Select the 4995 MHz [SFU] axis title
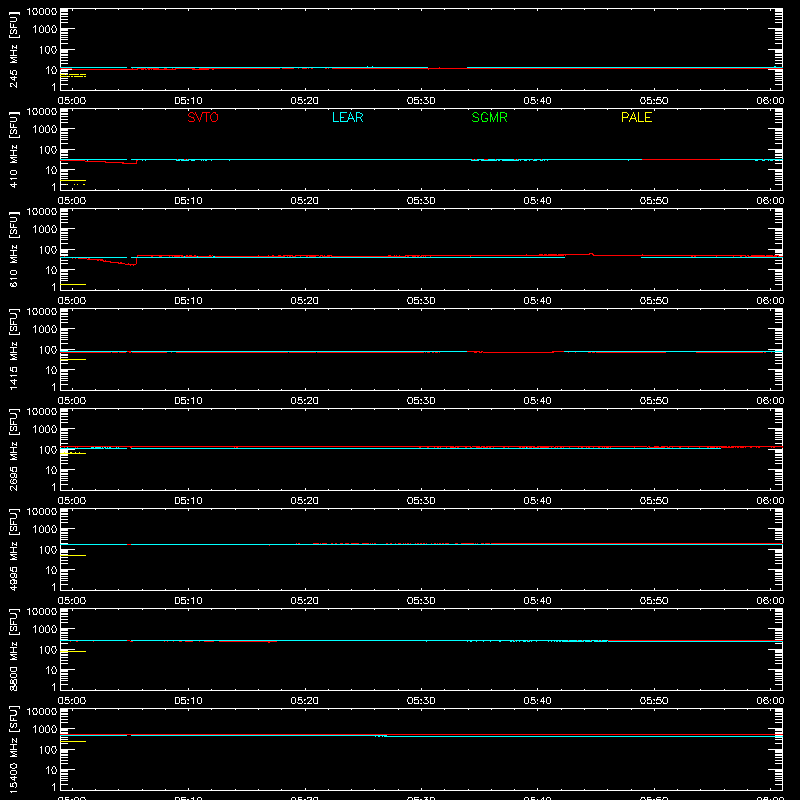Viewport: 800px width, 800px height. point(14,549)
